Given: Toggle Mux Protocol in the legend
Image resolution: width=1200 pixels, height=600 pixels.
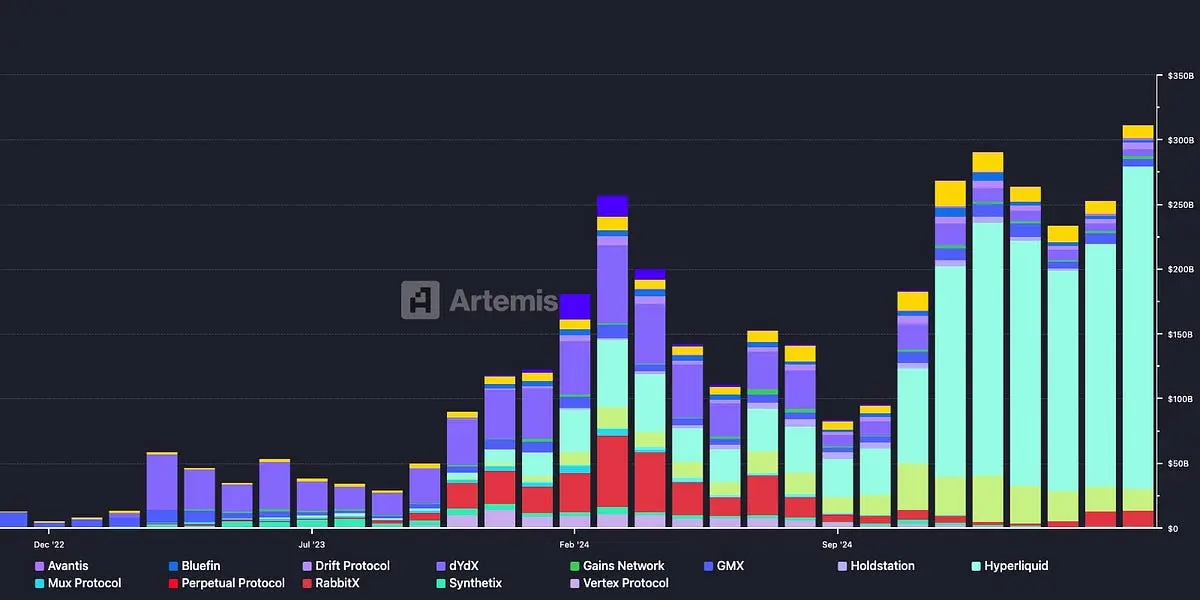Looking at the screenshot, I should click(x=78, y=583).
